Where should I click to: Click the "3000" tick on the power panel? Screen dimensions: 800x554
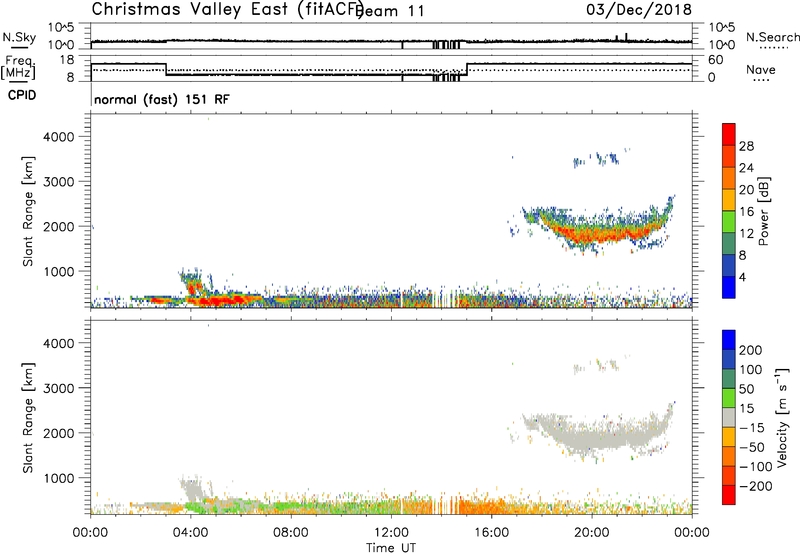(x=59, y=182)
